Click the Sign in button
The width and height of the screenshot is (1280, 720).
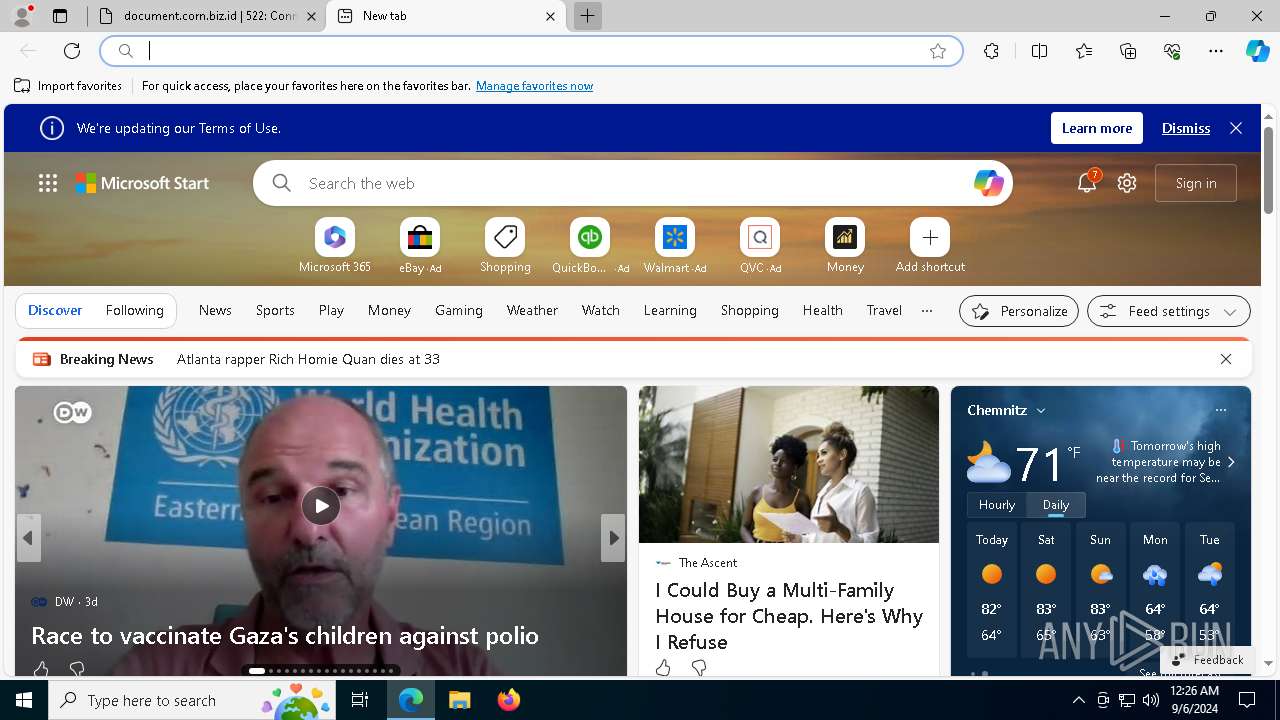point(1196,183)
